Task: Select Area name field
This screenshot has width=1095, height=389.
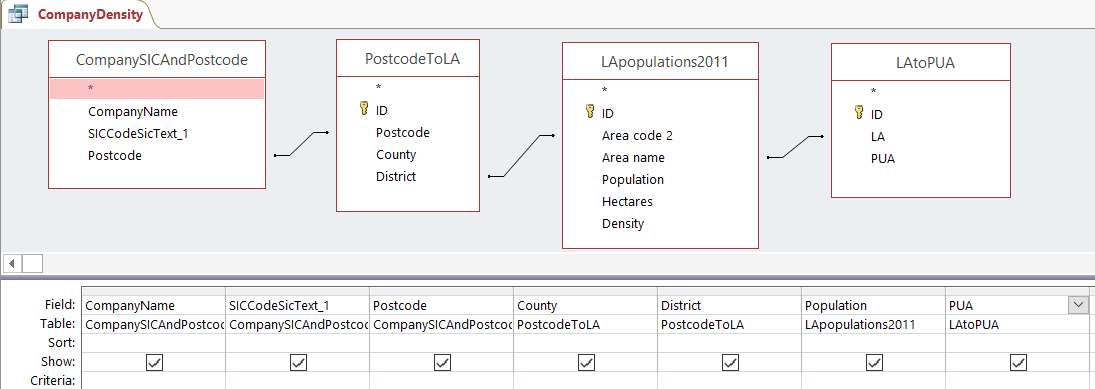Action: click(x=633, y=157)
